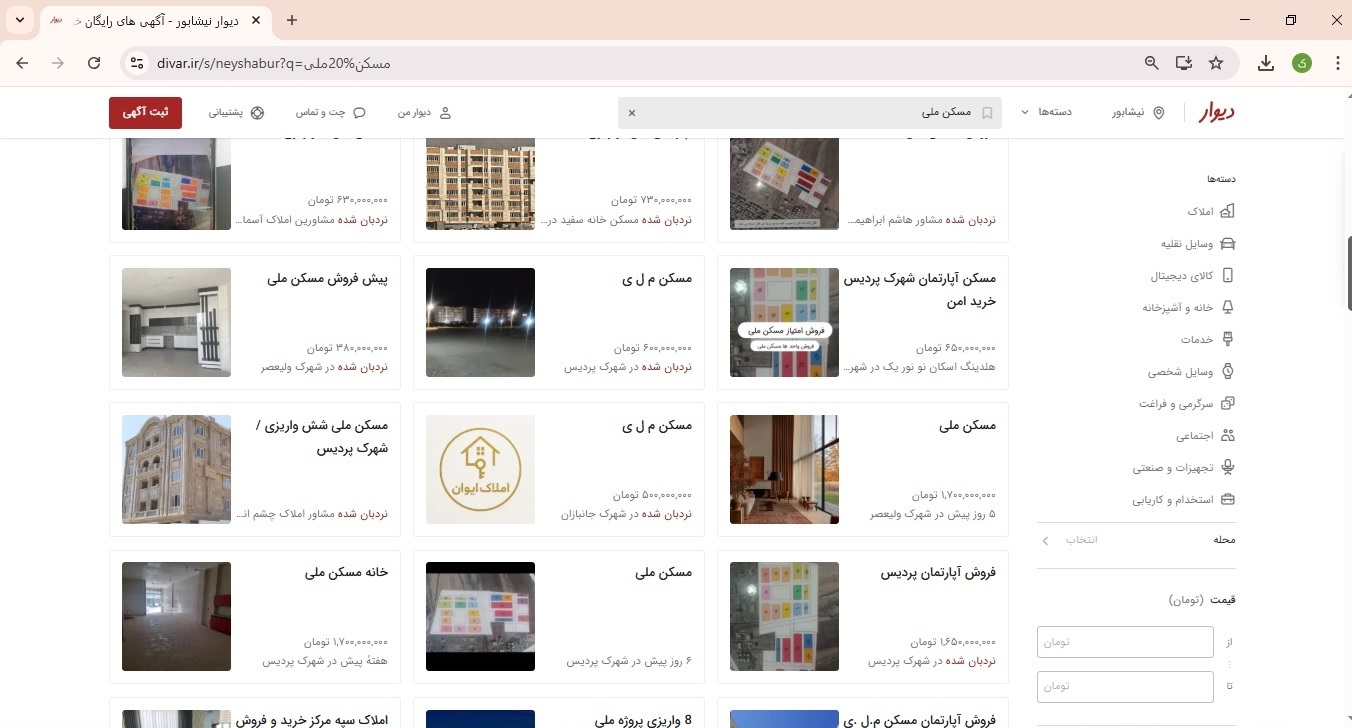
Task: Click the red ثبت آگهی button
Action: click(145, 112)
